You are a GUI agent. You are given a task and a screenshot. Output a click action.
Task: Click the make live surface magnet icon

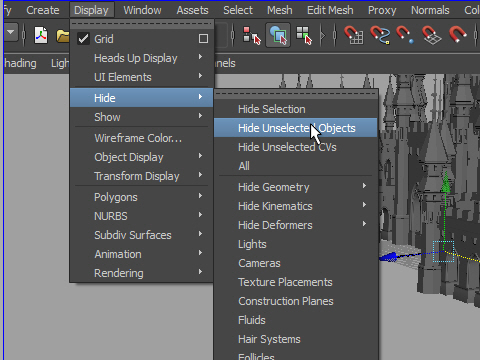pyautogui.click(x=458, y=35)
